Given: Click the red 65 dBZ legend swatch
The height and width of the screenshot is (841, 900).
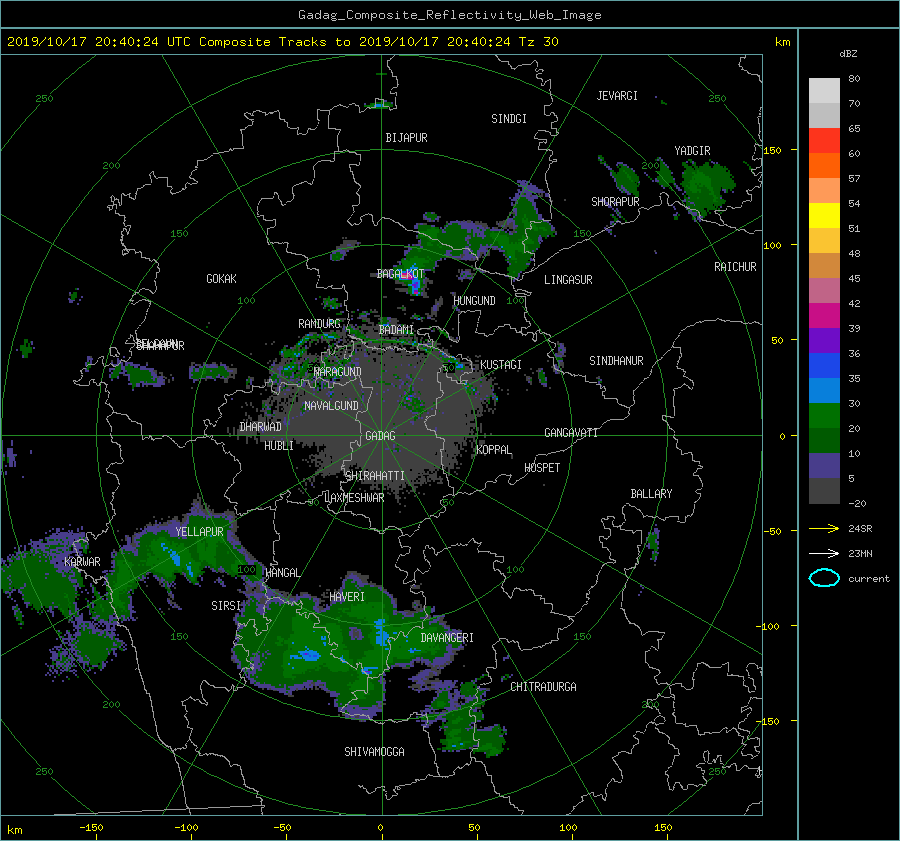Looking at the screenshot, I should (x=824, y=141).
